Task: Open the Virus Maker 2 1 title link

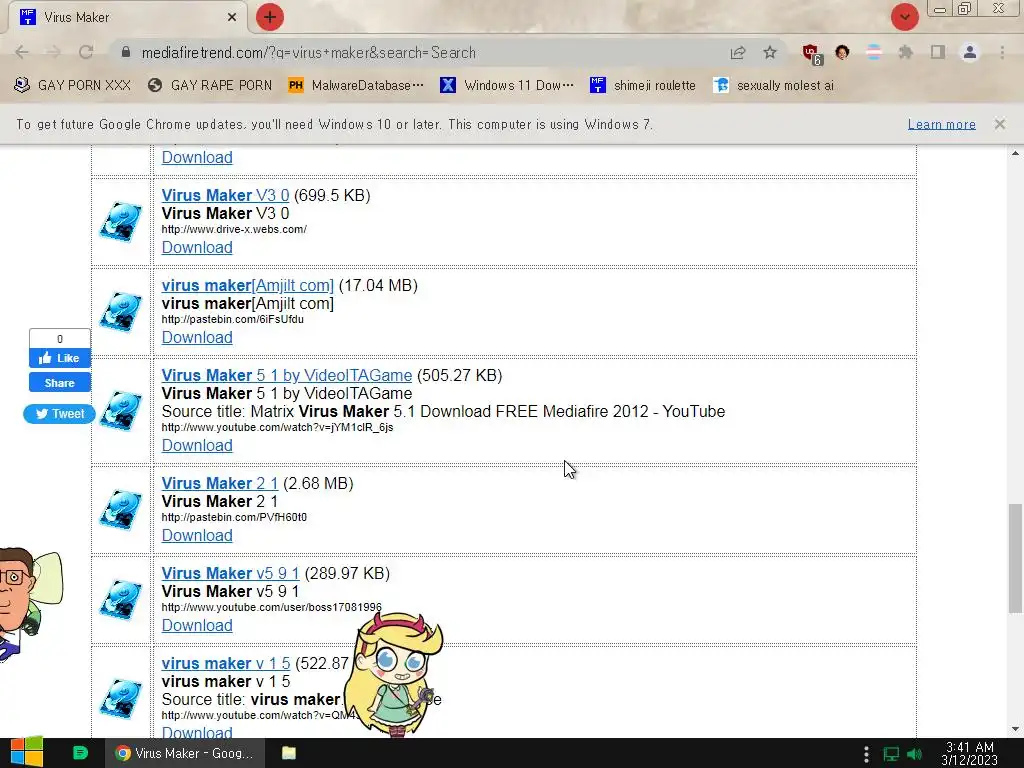Action: click(x=219, y=483)
